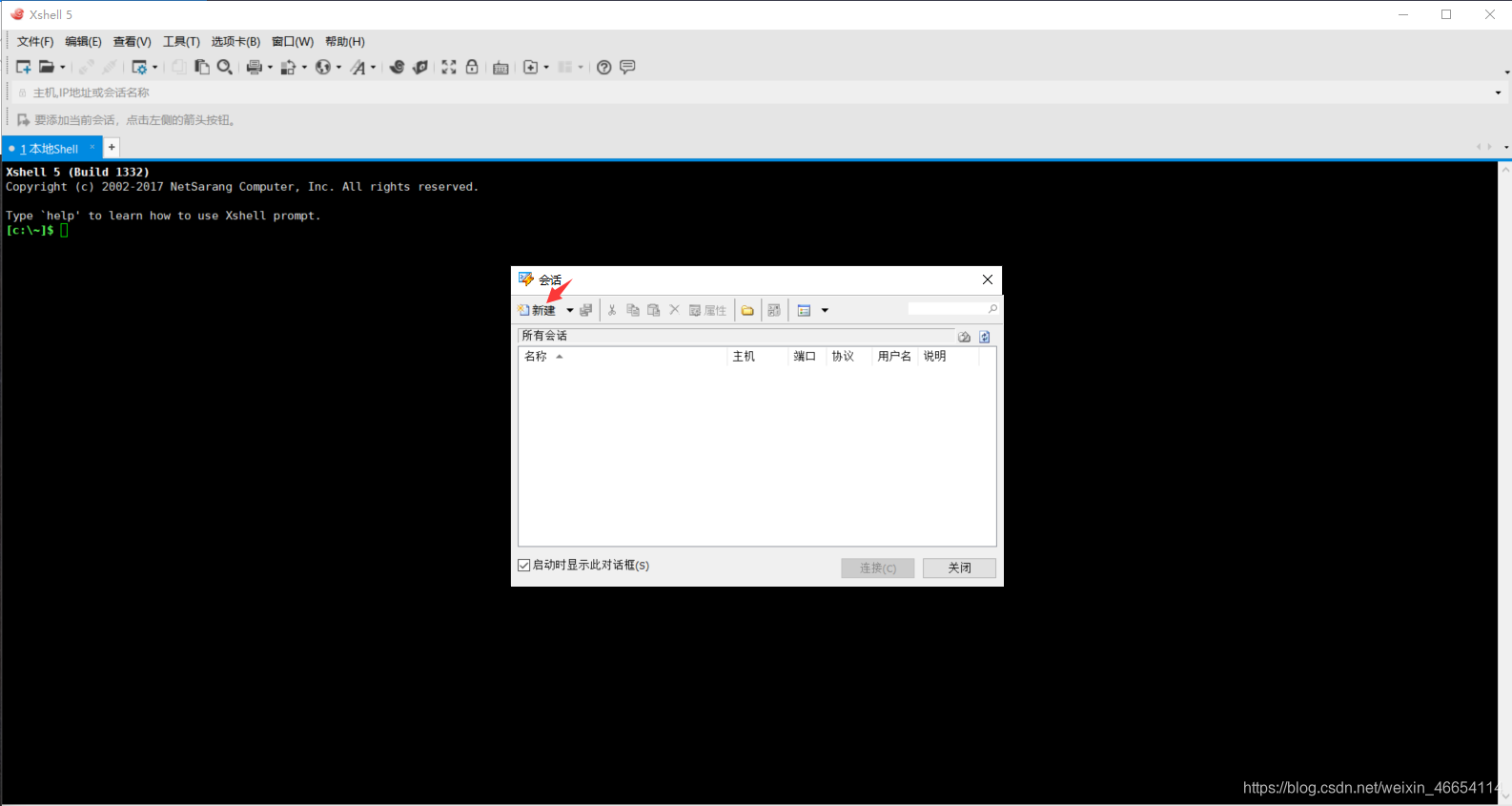Open the 编辑(E) menu

(83, 41)
